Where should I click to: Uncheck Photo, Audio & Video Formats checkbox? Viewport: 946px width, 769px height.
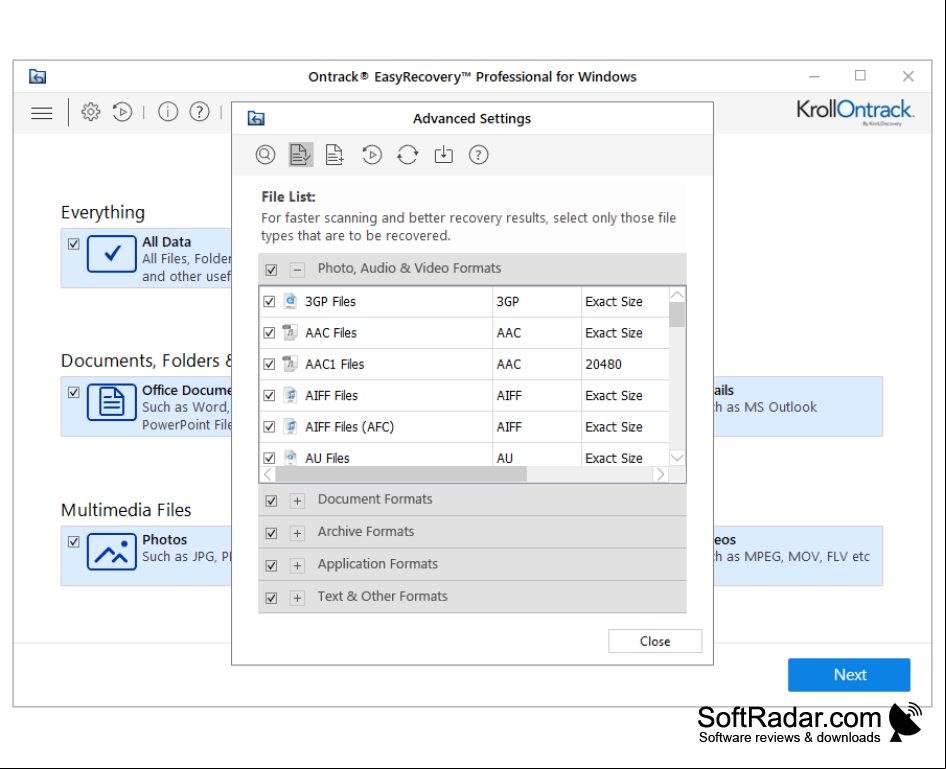tap(271, 270)
